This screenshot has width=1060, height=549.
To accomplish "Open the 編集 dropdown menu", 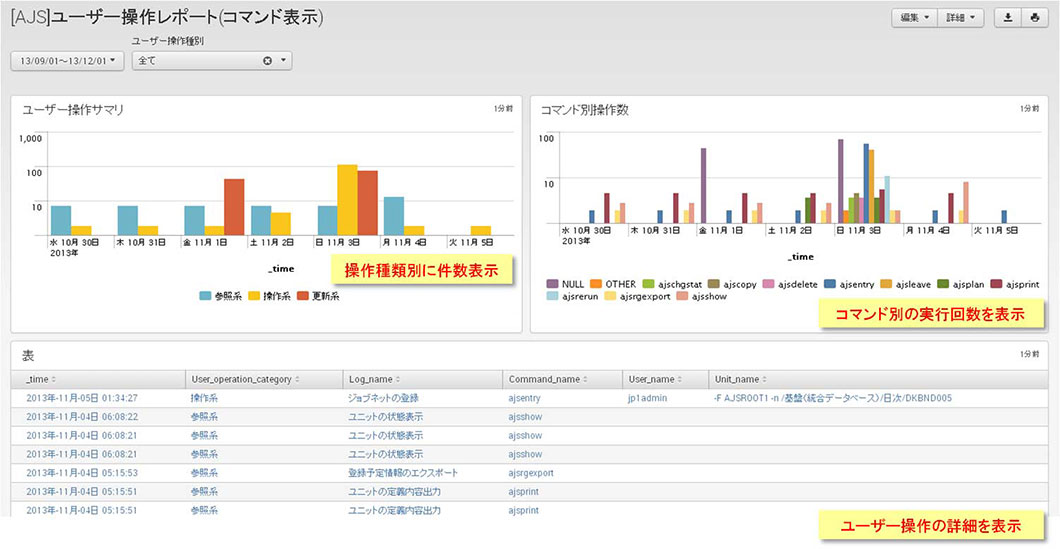I will [914, 18].
